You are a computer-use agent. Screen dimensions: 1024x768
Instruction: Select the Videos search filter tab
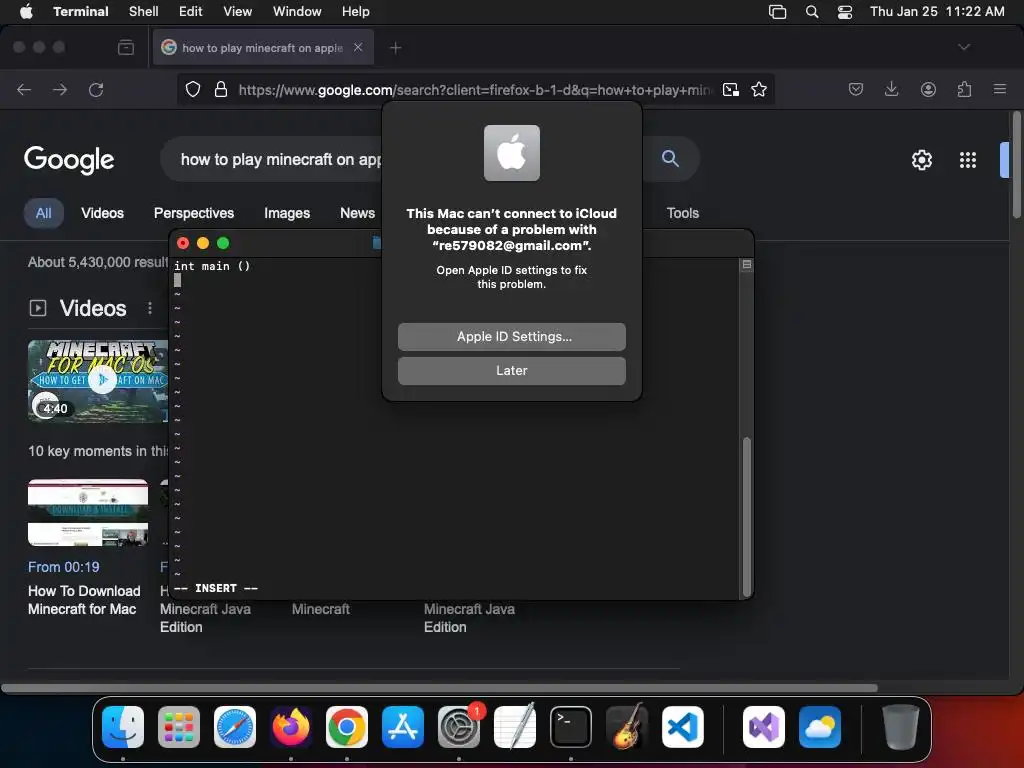tap(103, 213)
